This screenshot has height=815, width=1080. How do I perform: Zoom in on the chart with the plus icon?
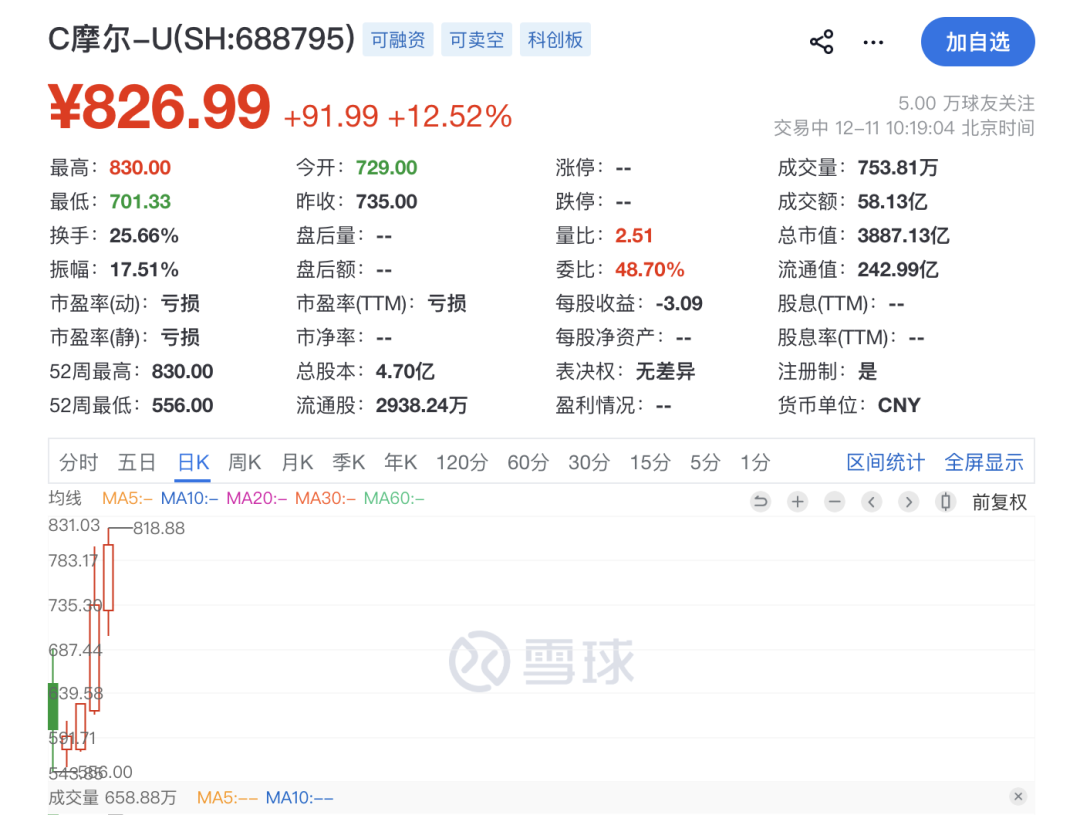[x=797, y=502]
